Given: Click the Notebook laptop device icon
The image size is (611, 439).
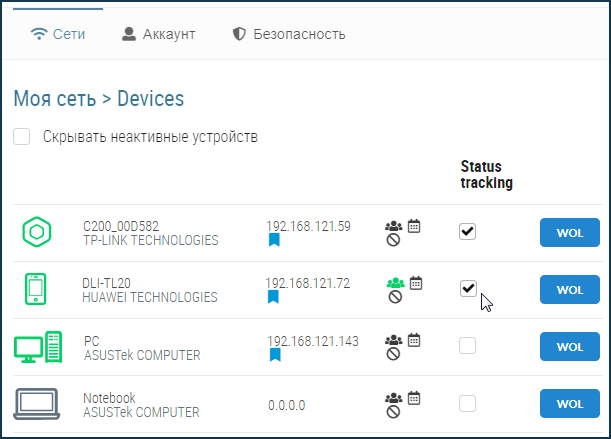Looking at the screenshot, I should (x=38, y=404).
